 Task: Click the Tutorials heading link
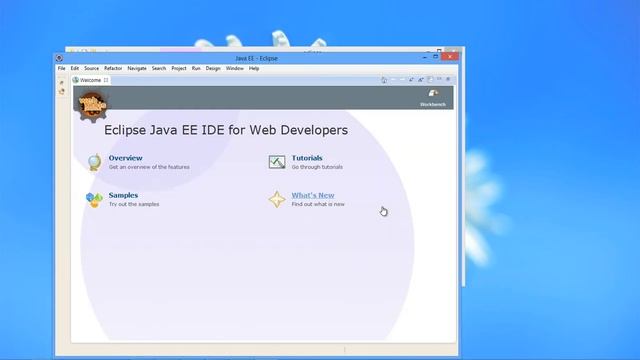coord(307,158)
